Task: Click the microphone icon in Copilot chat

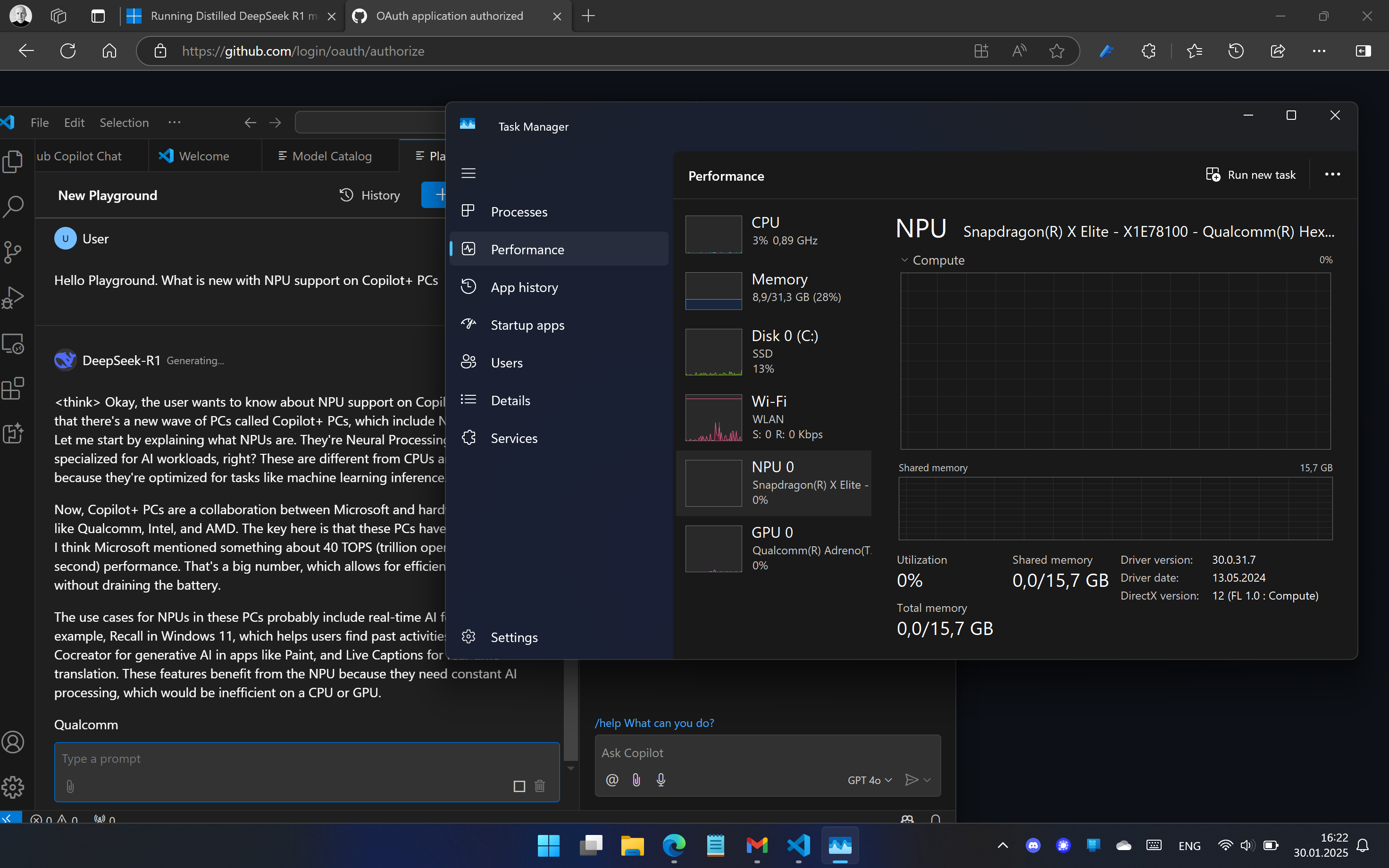Action: pyautogui.click(x=661, y=780)
